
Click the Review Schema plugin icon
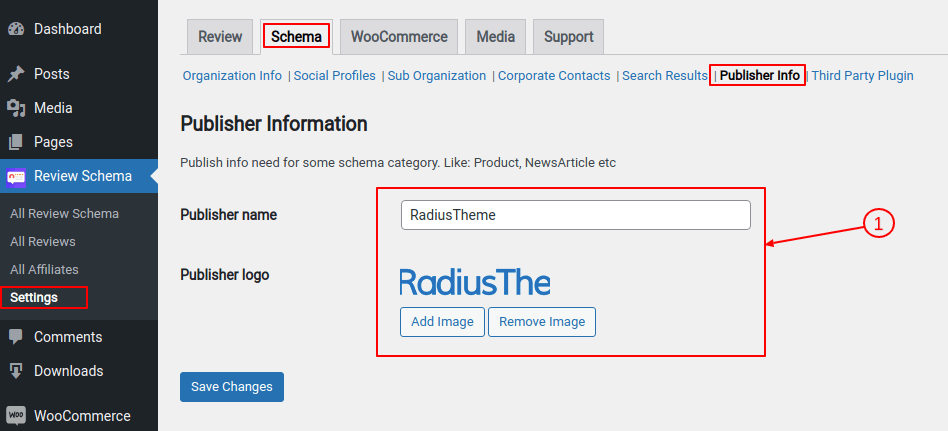16,177
